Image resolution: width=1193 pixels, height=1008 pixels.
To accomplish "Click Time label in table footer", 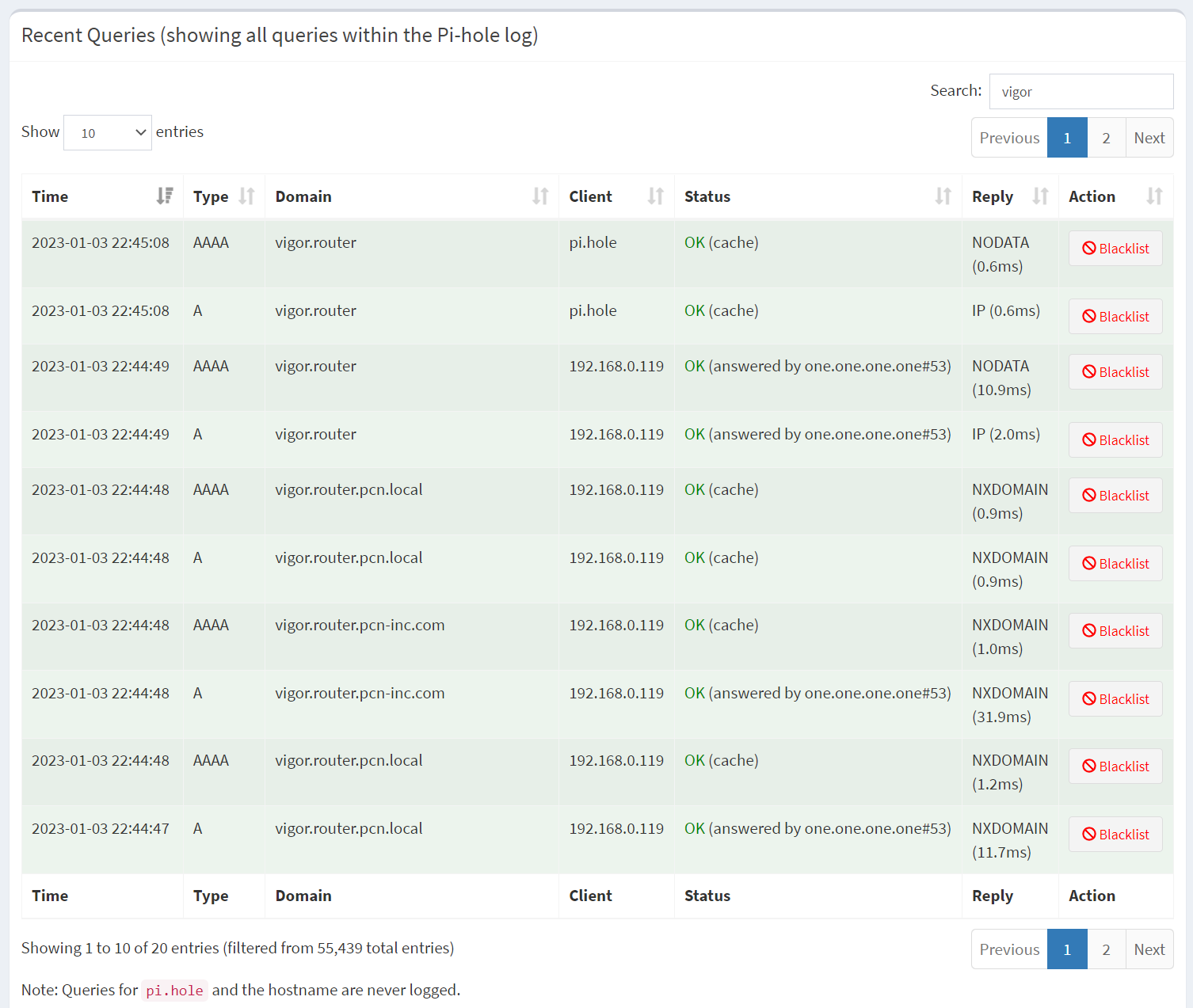I will pyautogui.click(x=50, y=896).
